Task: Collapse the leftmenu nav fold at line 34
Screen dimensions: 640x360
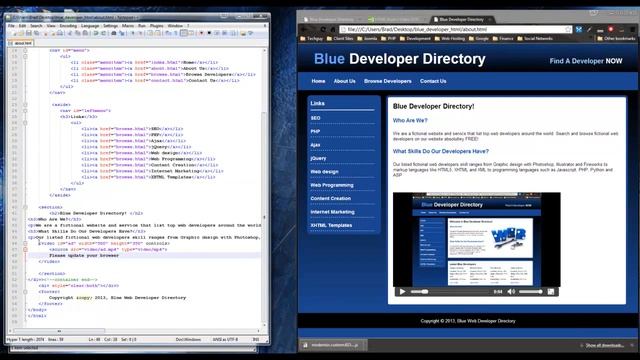Action: click(25, 111)
